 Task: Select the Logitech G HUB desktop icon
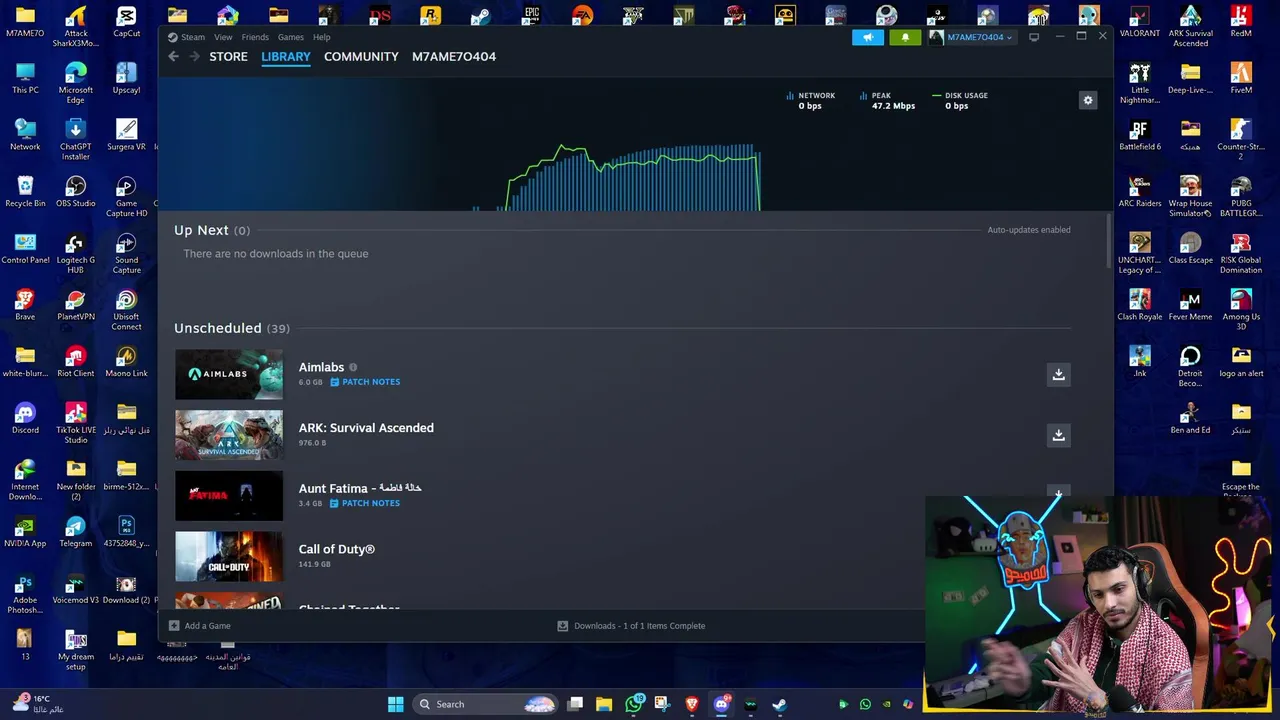click(76, 253)
